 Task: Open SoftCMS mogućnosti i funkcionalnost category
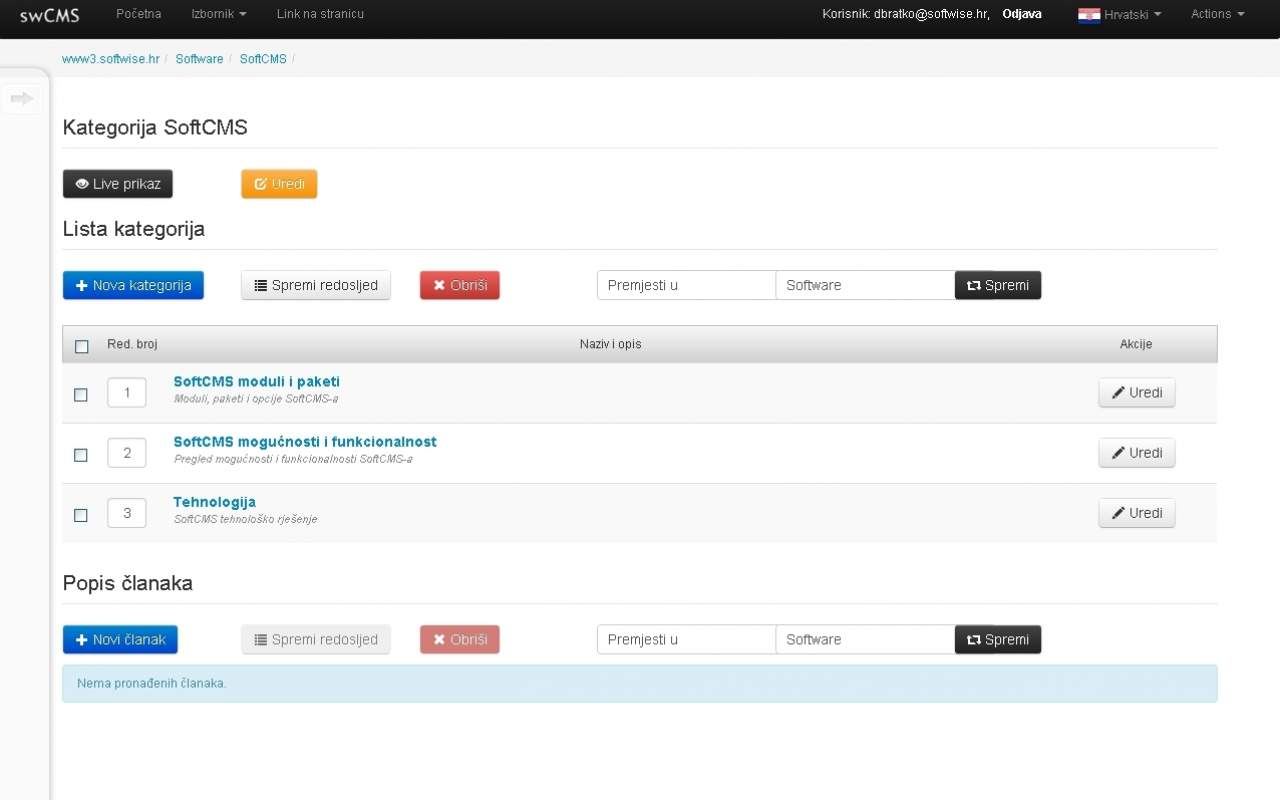coord(305,441)
